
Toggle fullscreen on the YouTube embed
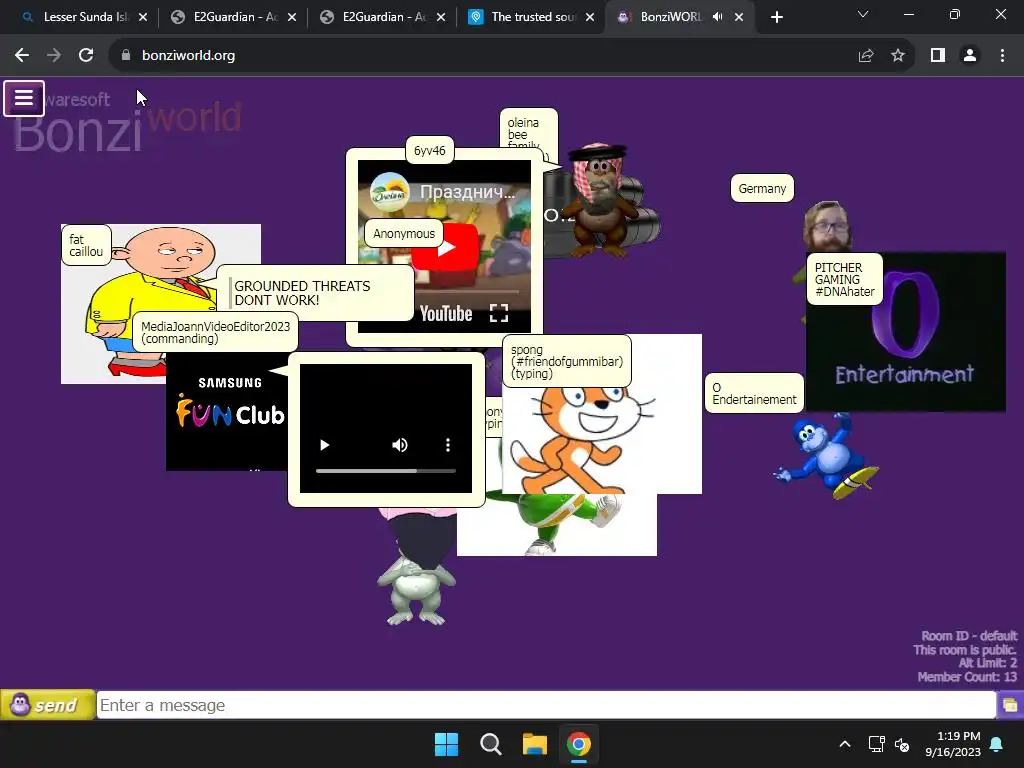[x=499, y=313]
